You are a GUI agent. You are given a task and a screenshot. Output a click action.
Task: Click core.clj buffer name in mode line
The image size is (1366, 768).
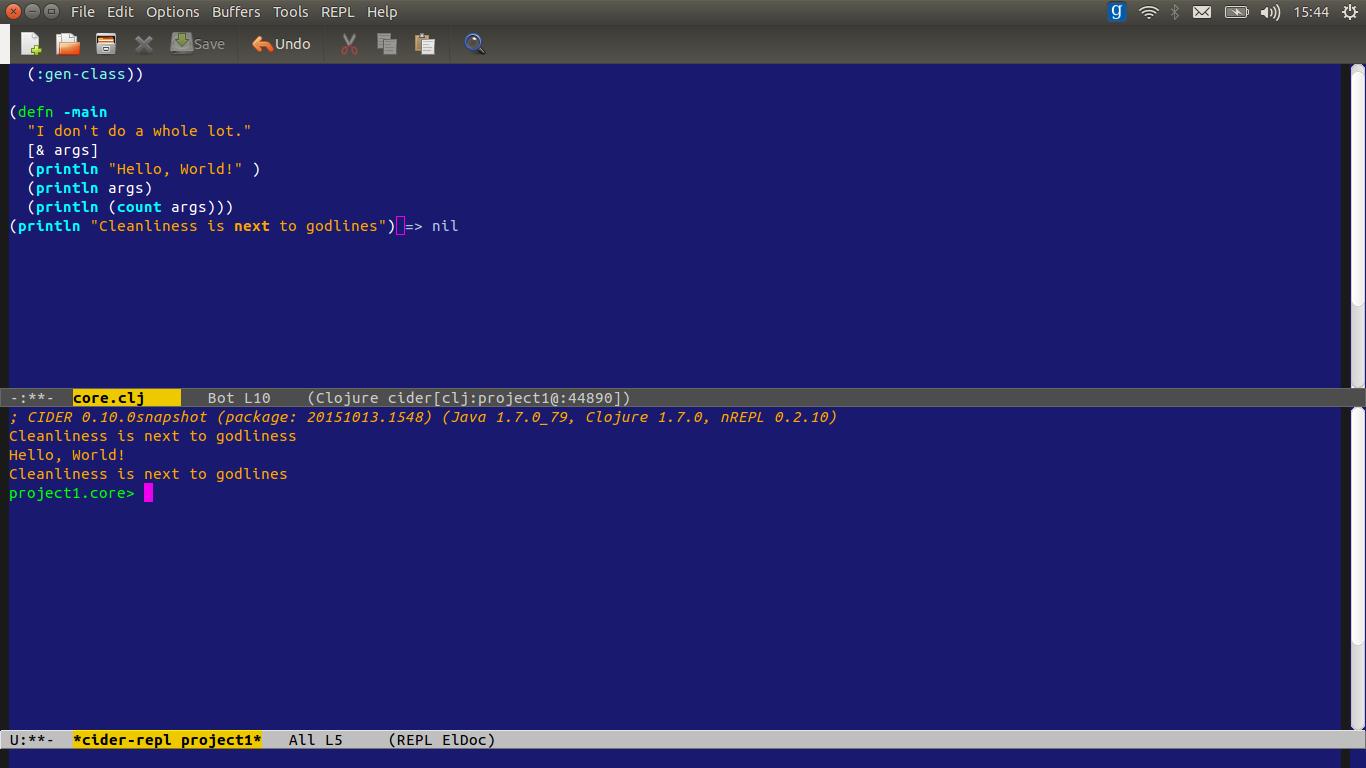click(x=109, y=398)
